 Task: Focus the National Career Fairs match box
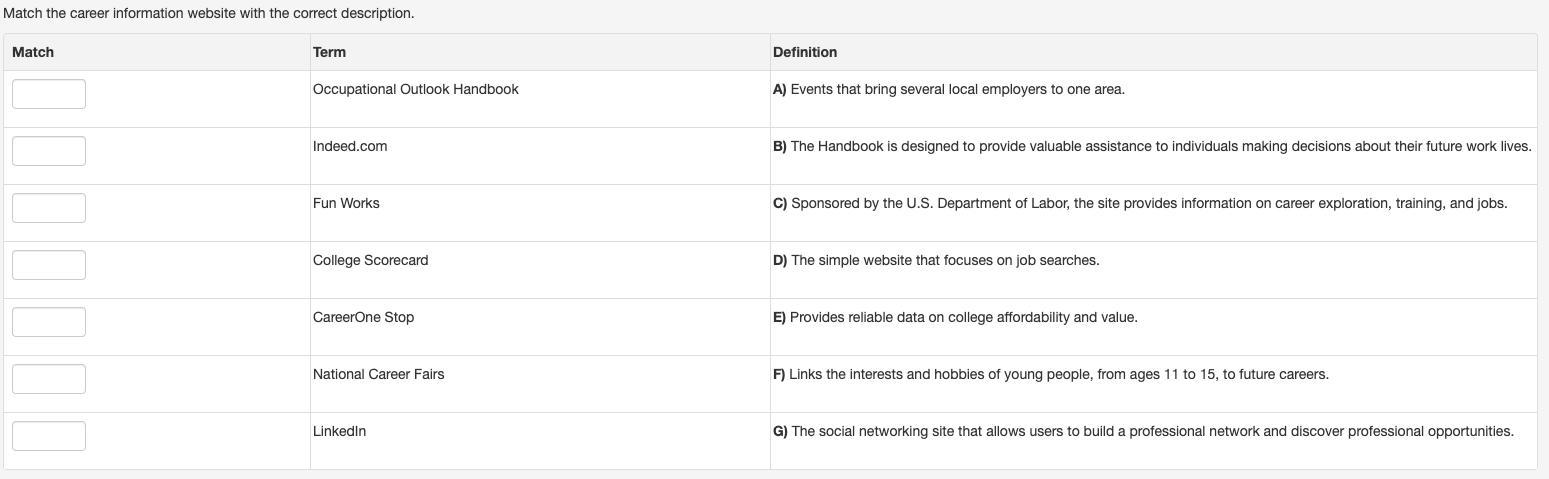[x=49, y=379]
